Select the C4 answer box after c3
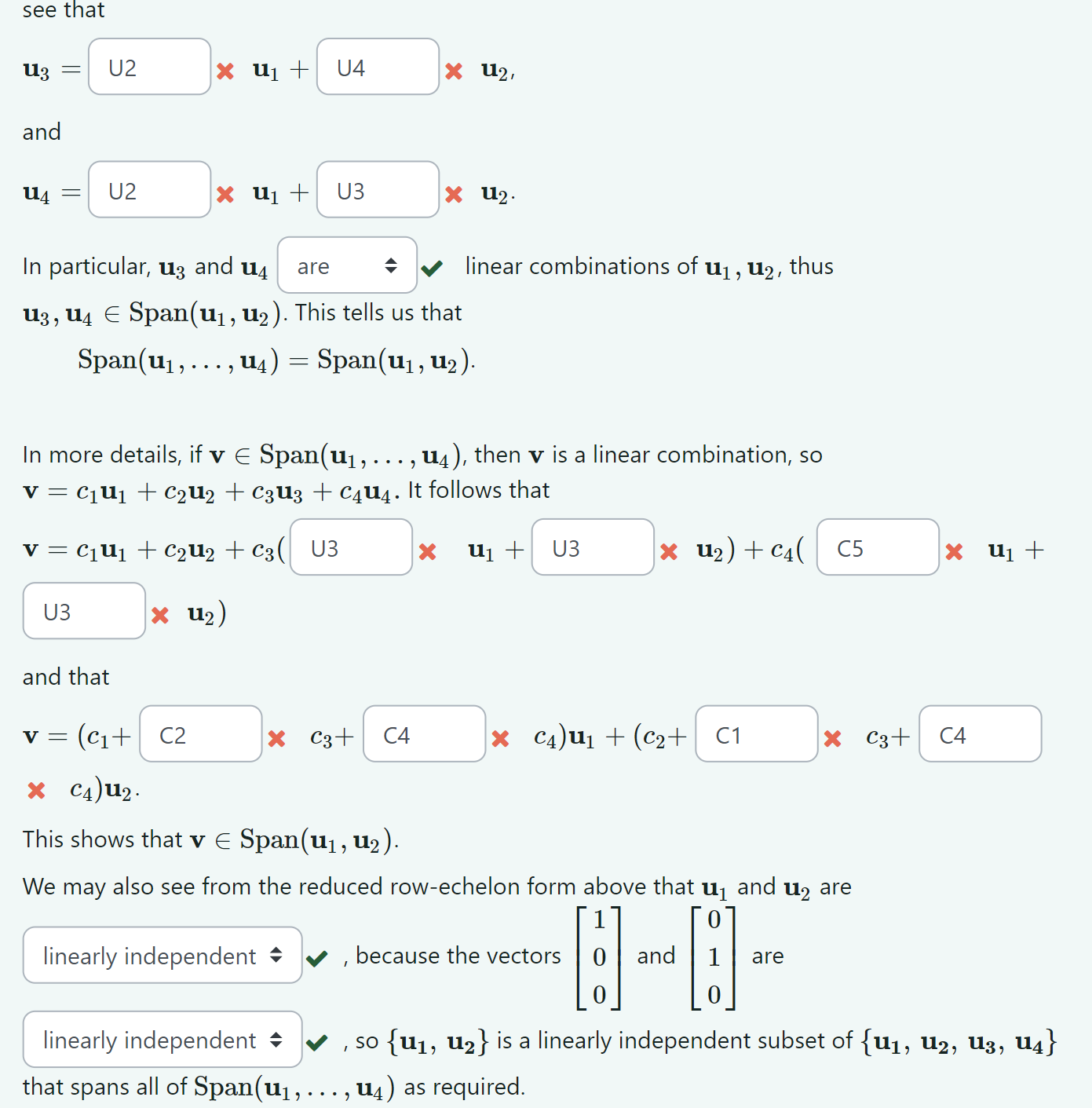The width and height of the screenshot is (1092, 1108). click(424, 733)
